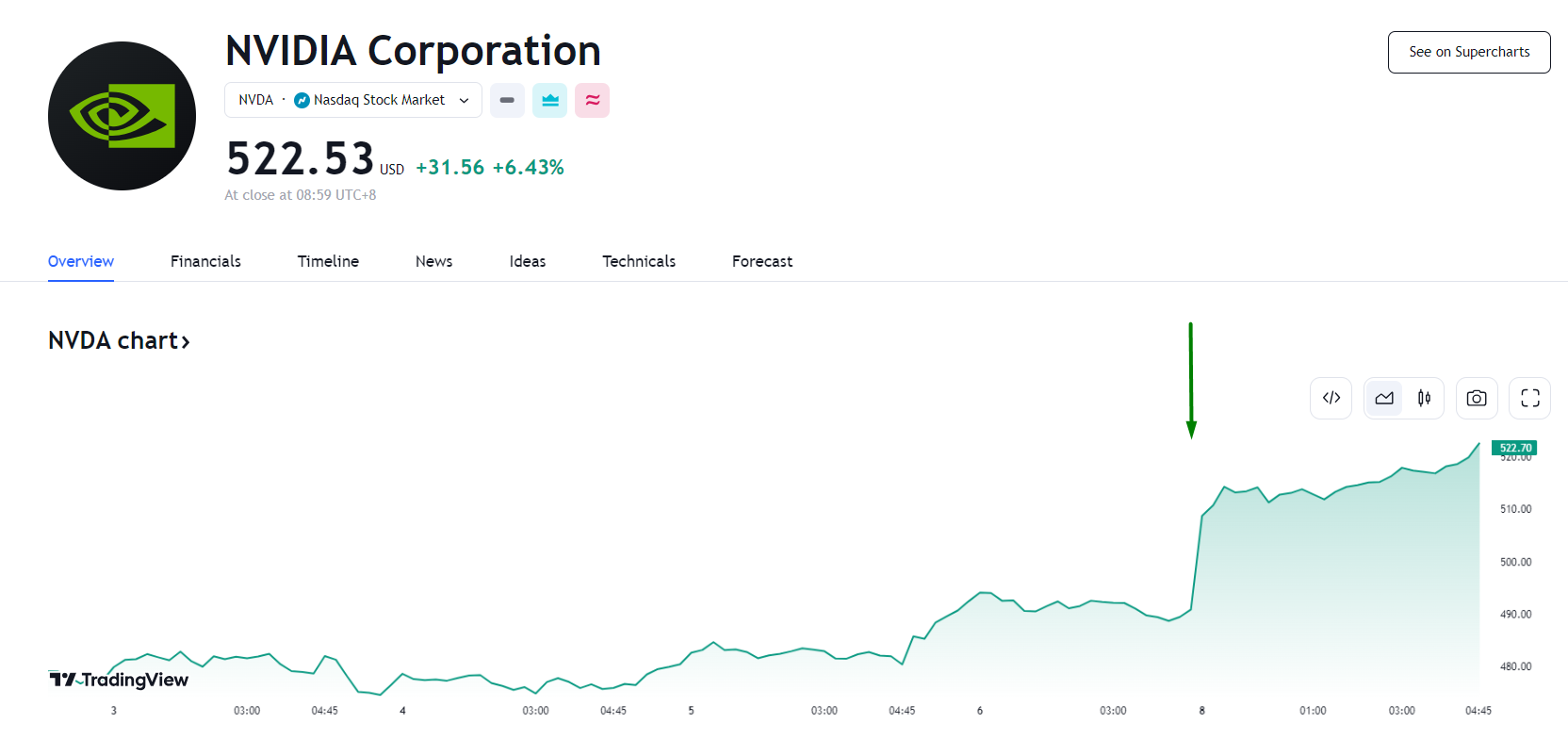
Task: Click the NVIDIA logo image
Action: [122, 116]
